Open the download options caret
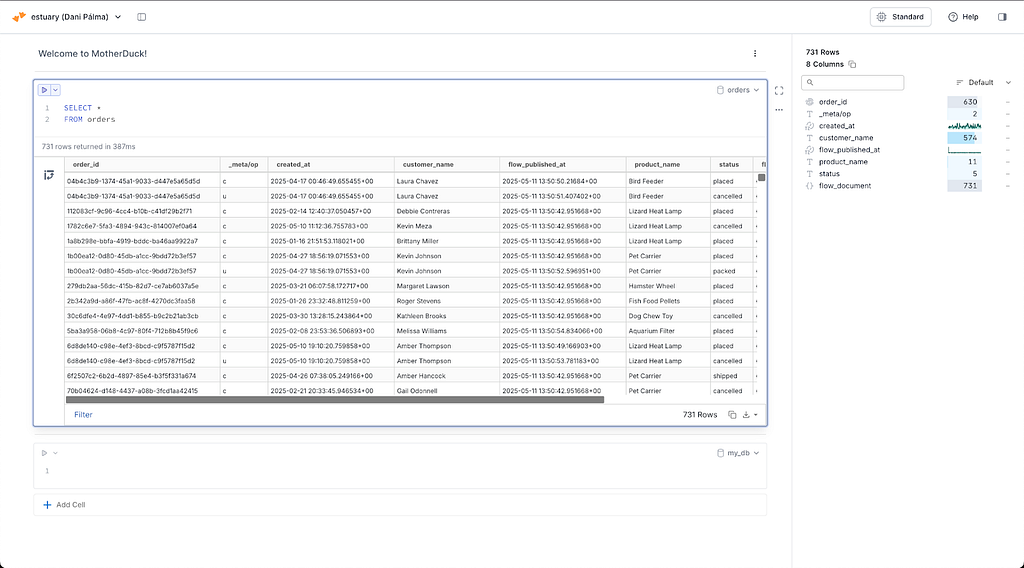This screenshot has height=568, width=1024. tap(756, 415)
